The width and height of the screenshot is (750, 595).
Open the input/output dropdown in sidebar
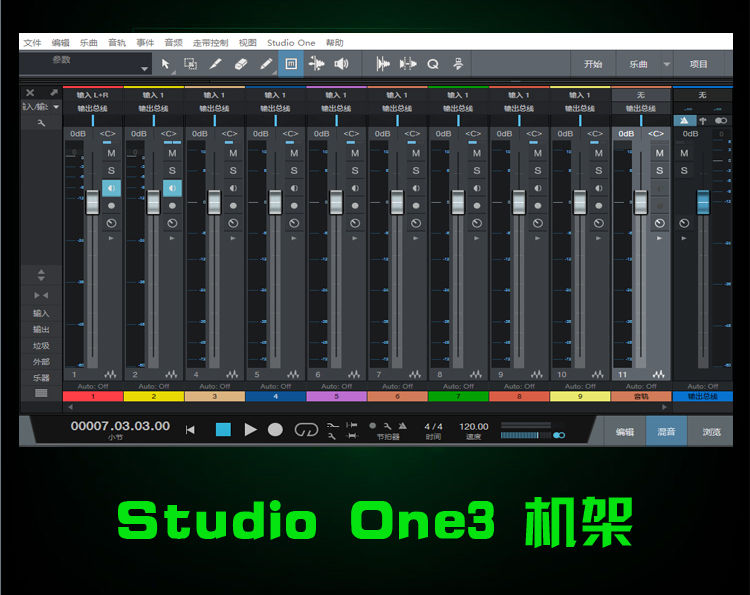click(41, 107)
